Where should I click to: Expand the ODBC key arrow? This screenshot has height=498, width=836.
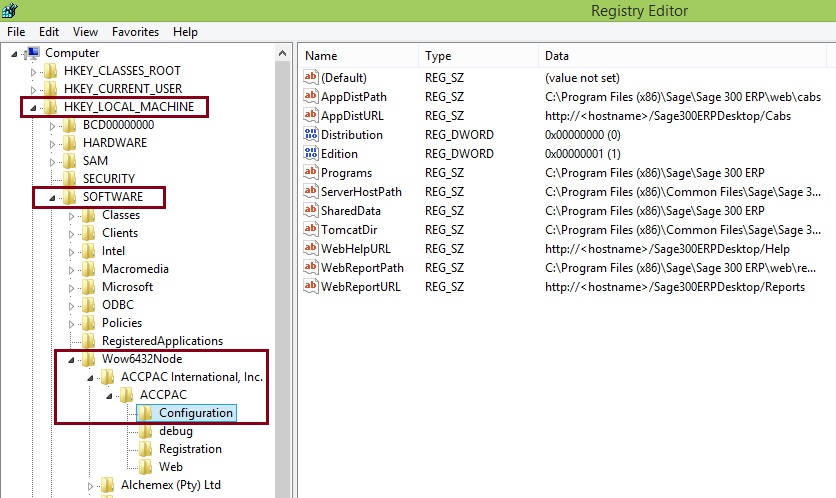(71, 306)
